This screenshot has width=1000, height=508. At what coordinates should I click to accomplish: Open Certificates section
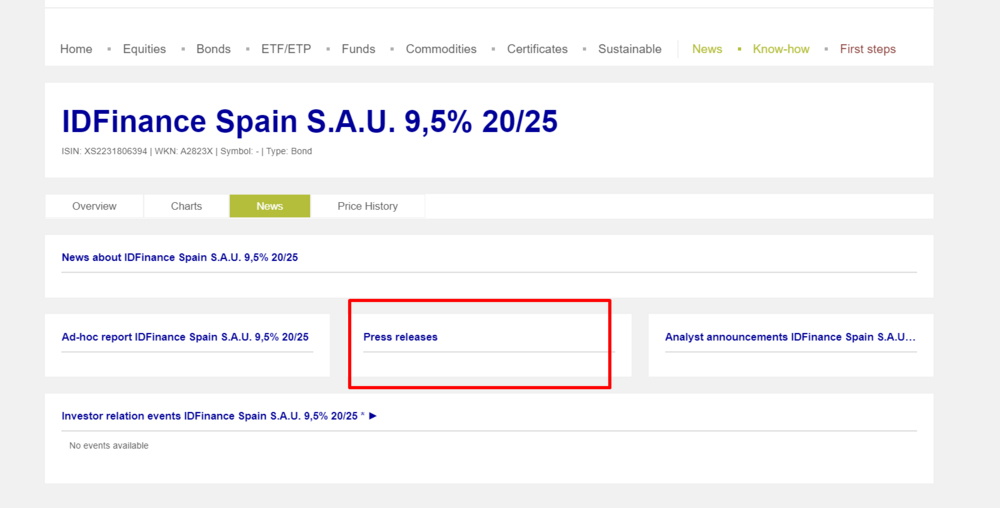tap(537, 49)
